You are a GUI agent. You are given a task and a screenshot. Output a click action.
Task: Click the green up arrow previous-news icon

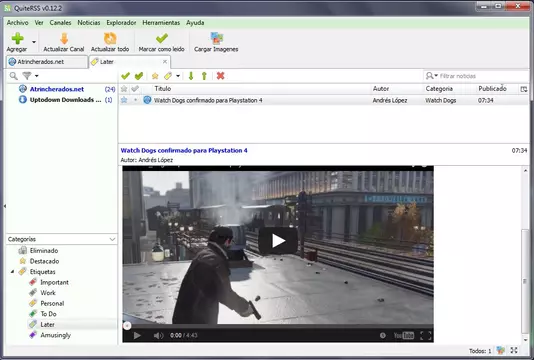[204, 76]
